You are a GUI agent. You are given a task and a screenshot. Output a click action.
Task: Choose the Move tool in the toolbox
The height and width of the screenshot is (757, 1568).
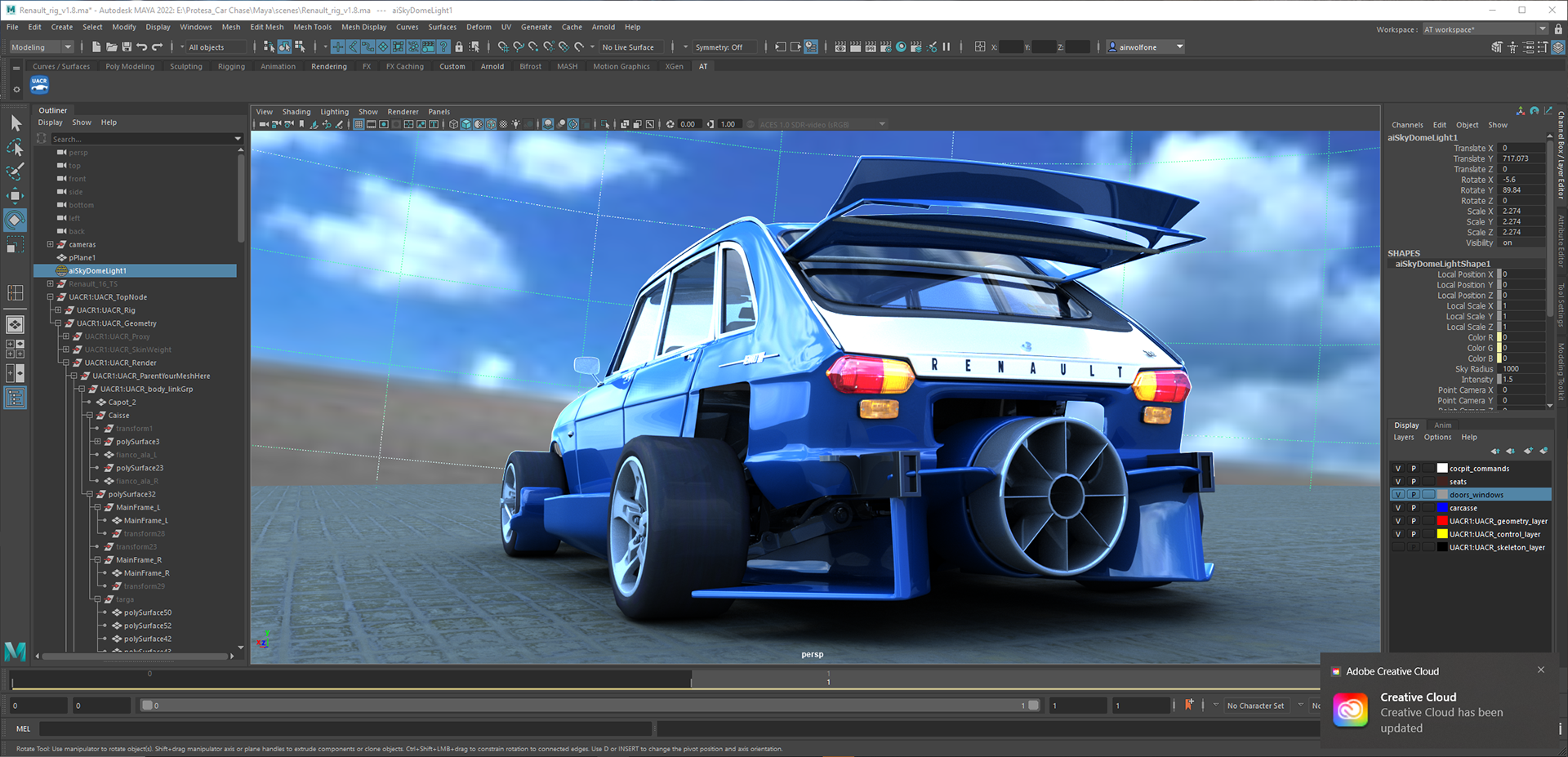[16, 196]
